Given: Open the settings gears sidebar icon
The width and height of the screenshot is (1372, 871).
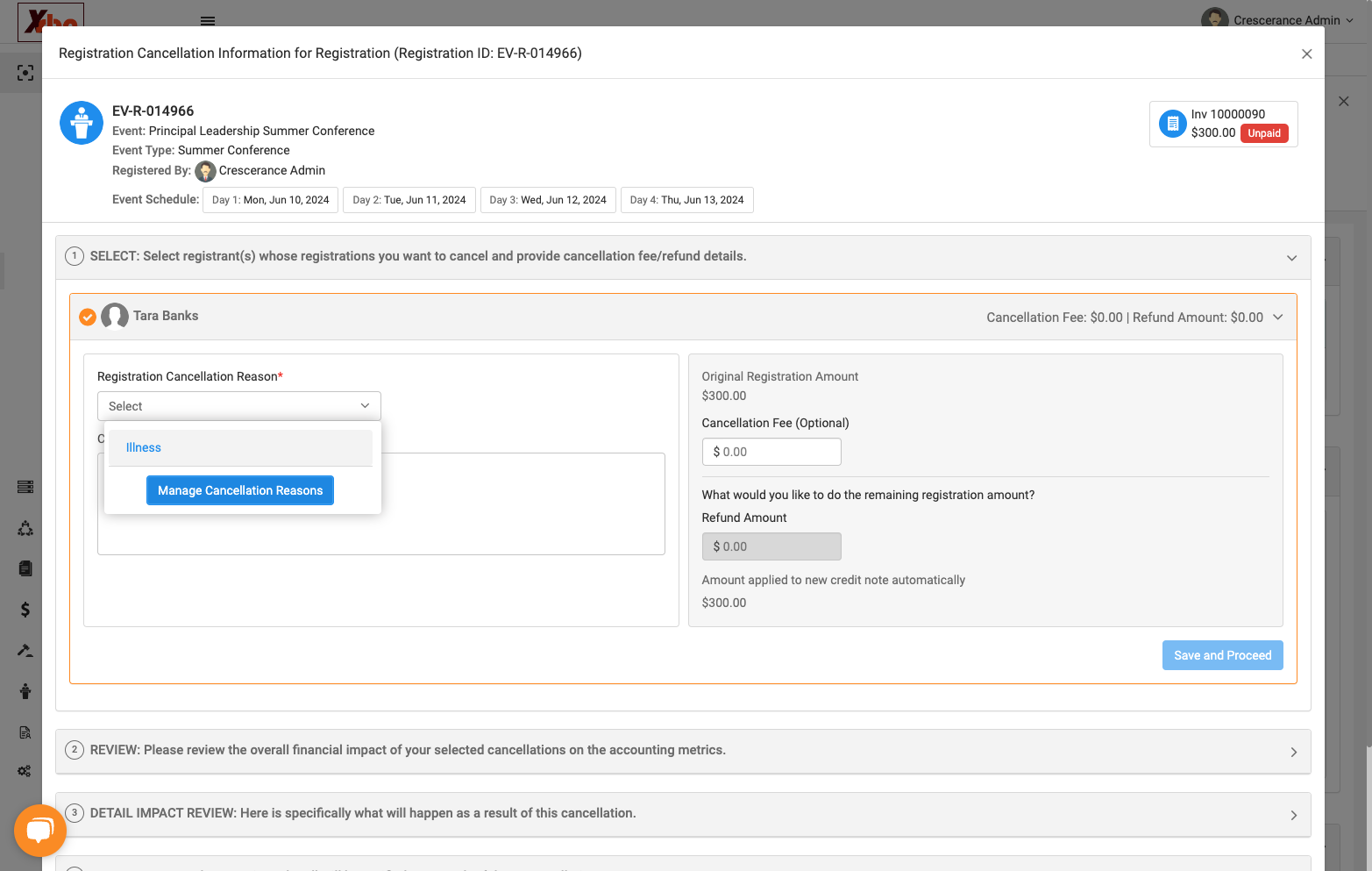Looking at the screenshot, I should coord(25,771).
